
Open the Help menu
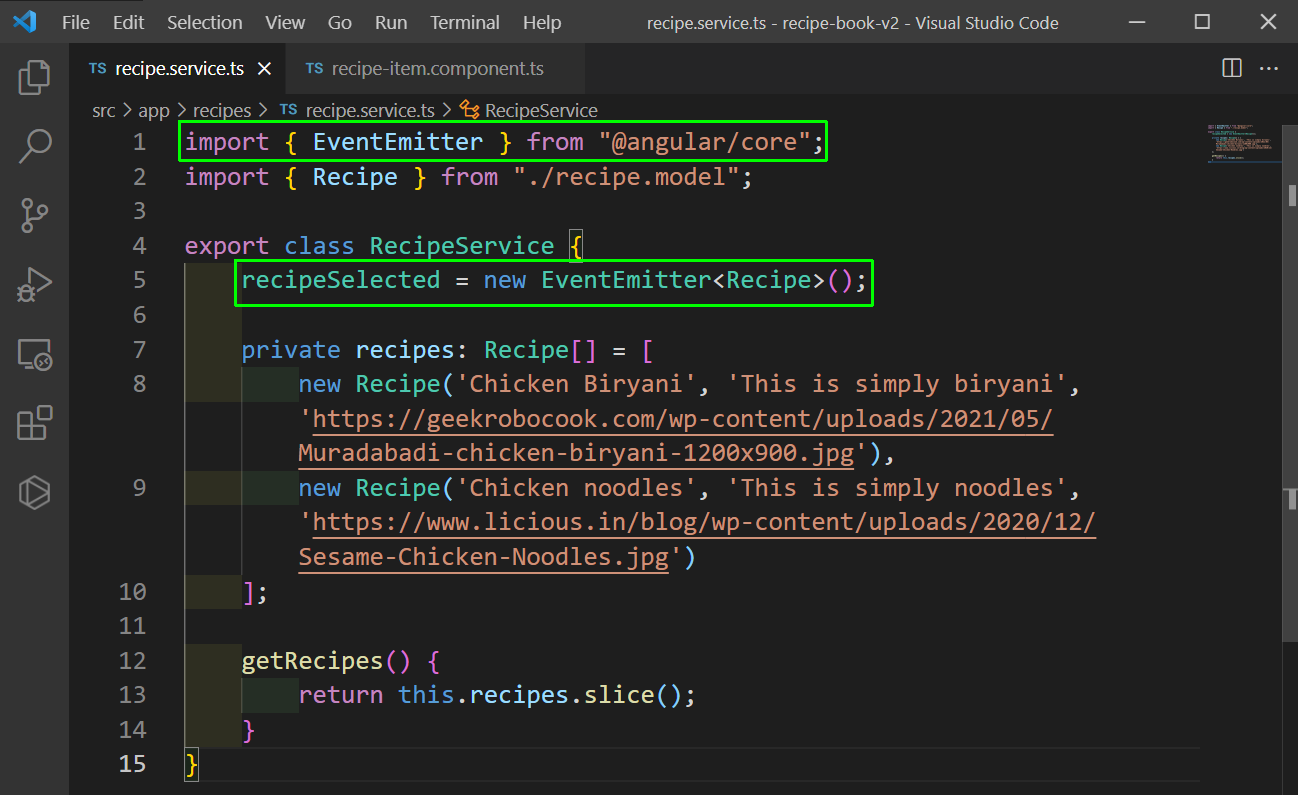click(542, 22)
